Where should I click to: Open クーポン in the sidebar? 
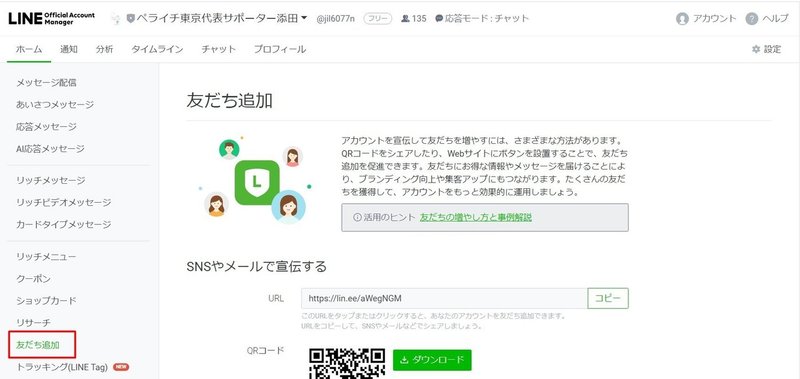[33, 279]
